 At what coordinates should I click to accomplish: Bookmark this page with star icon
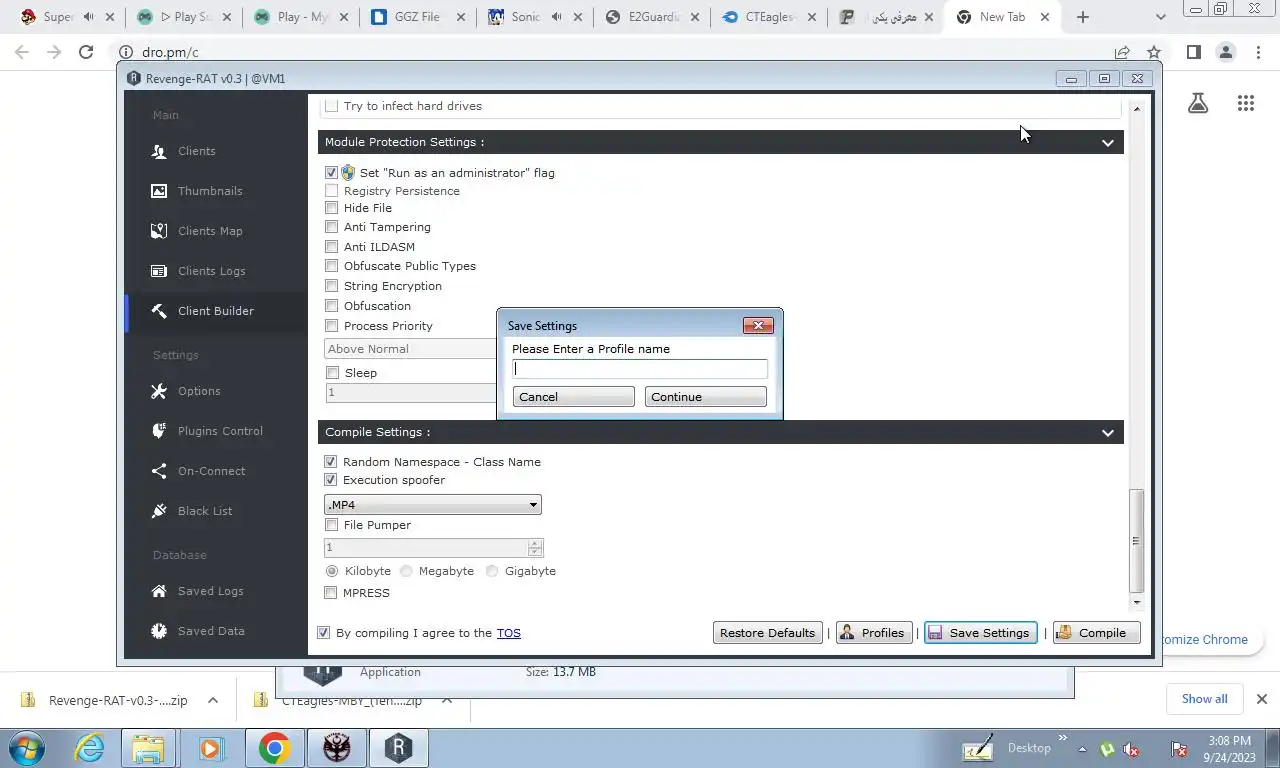[x=1154, y=52]
